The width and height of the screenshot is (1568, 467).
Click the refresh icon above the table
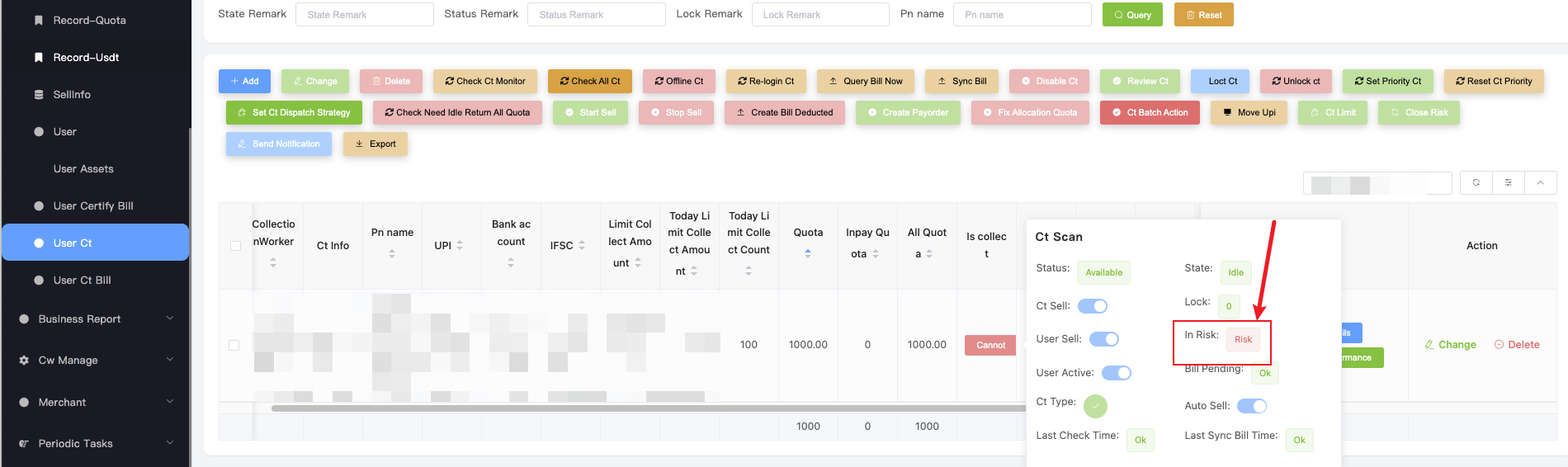1476,182
